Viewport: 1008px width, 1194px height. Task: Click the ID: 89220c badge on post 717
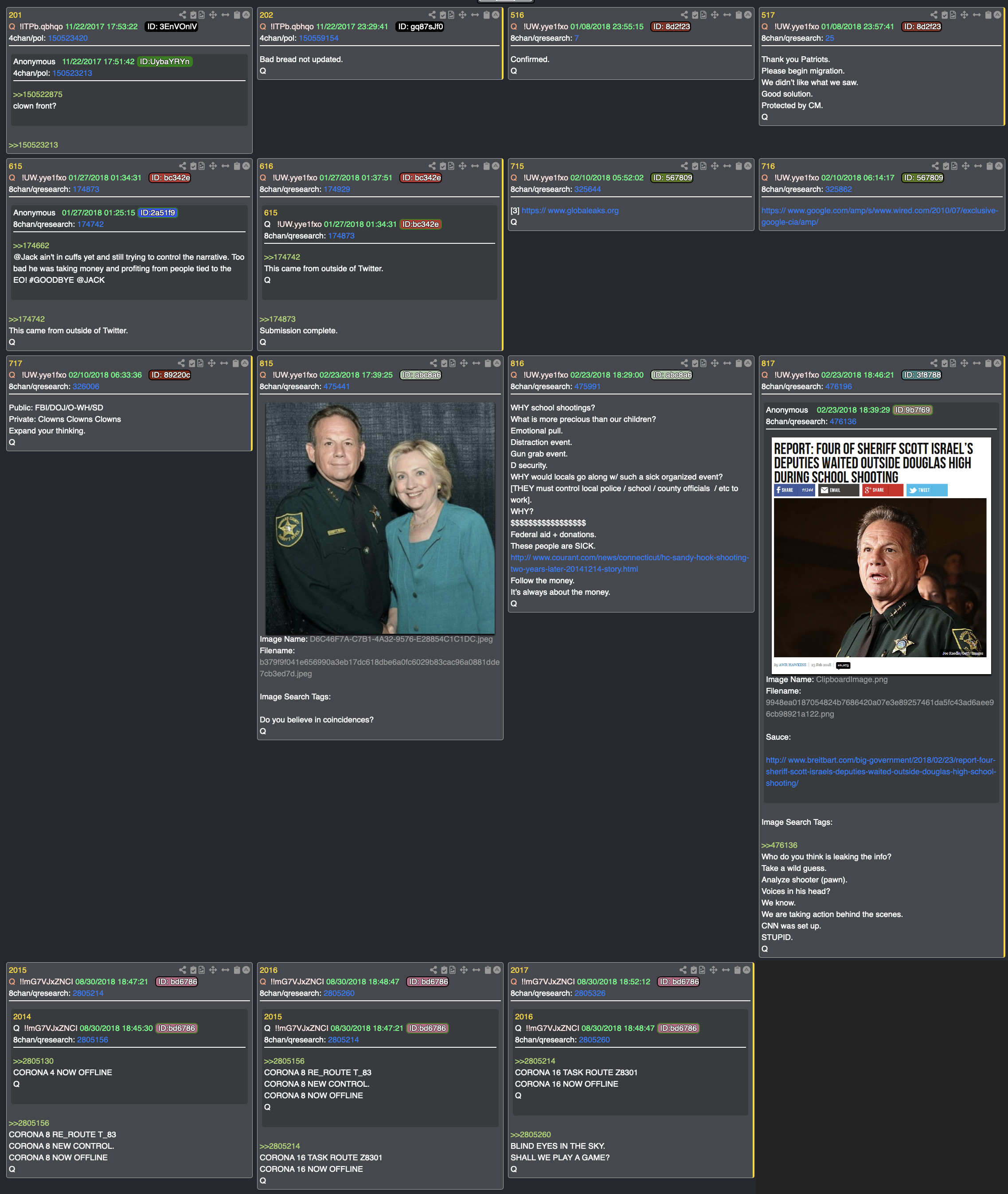click(x=170, y=375)
